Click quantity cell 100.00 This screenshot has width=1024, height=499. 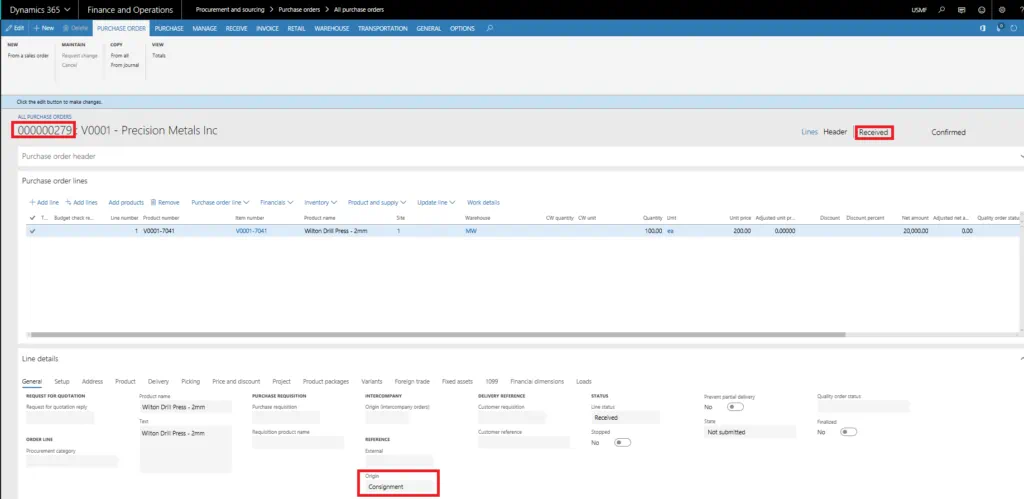652,231
